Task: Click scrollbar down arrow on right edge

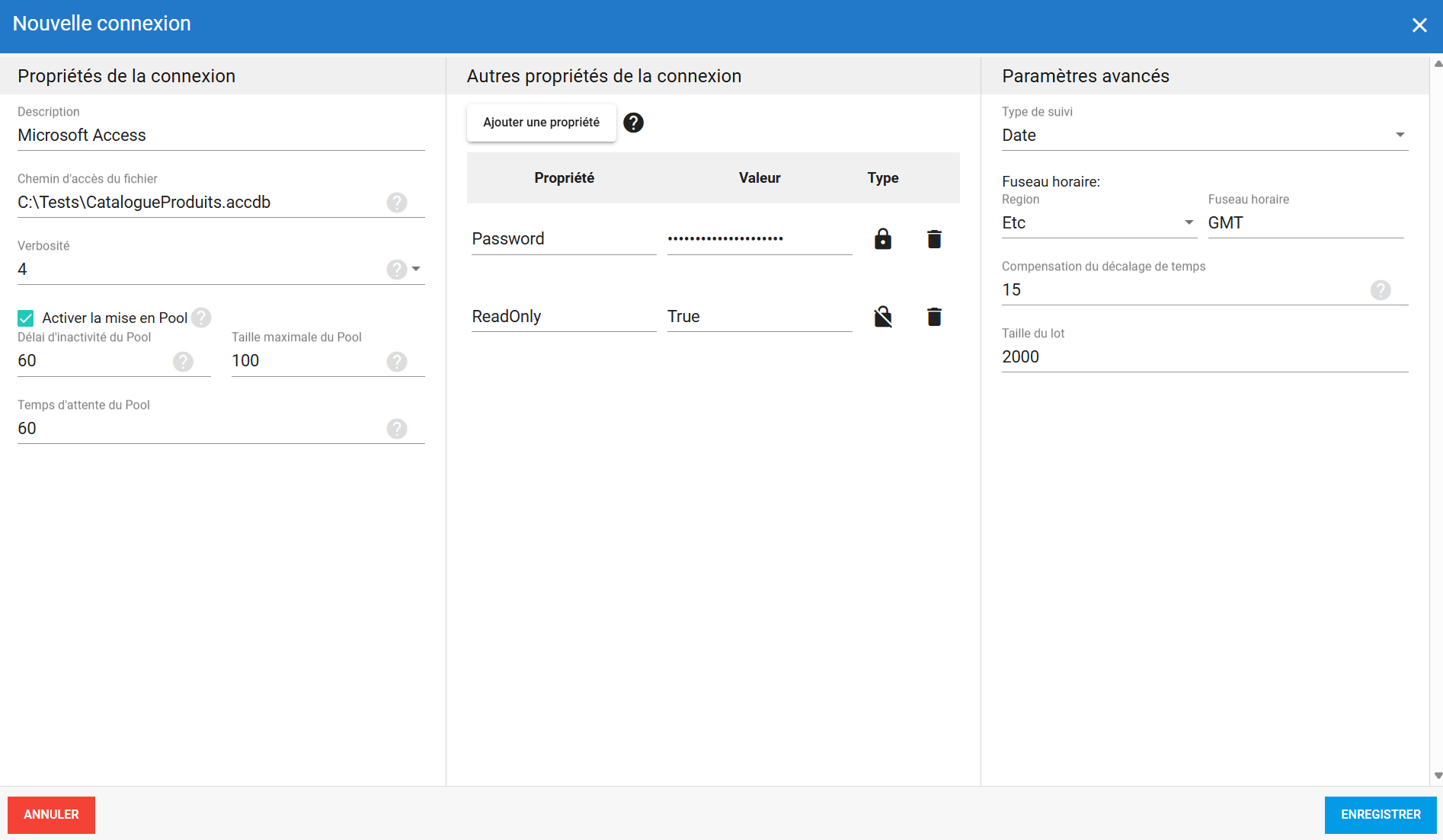Action: click(x=1438, y=776)
